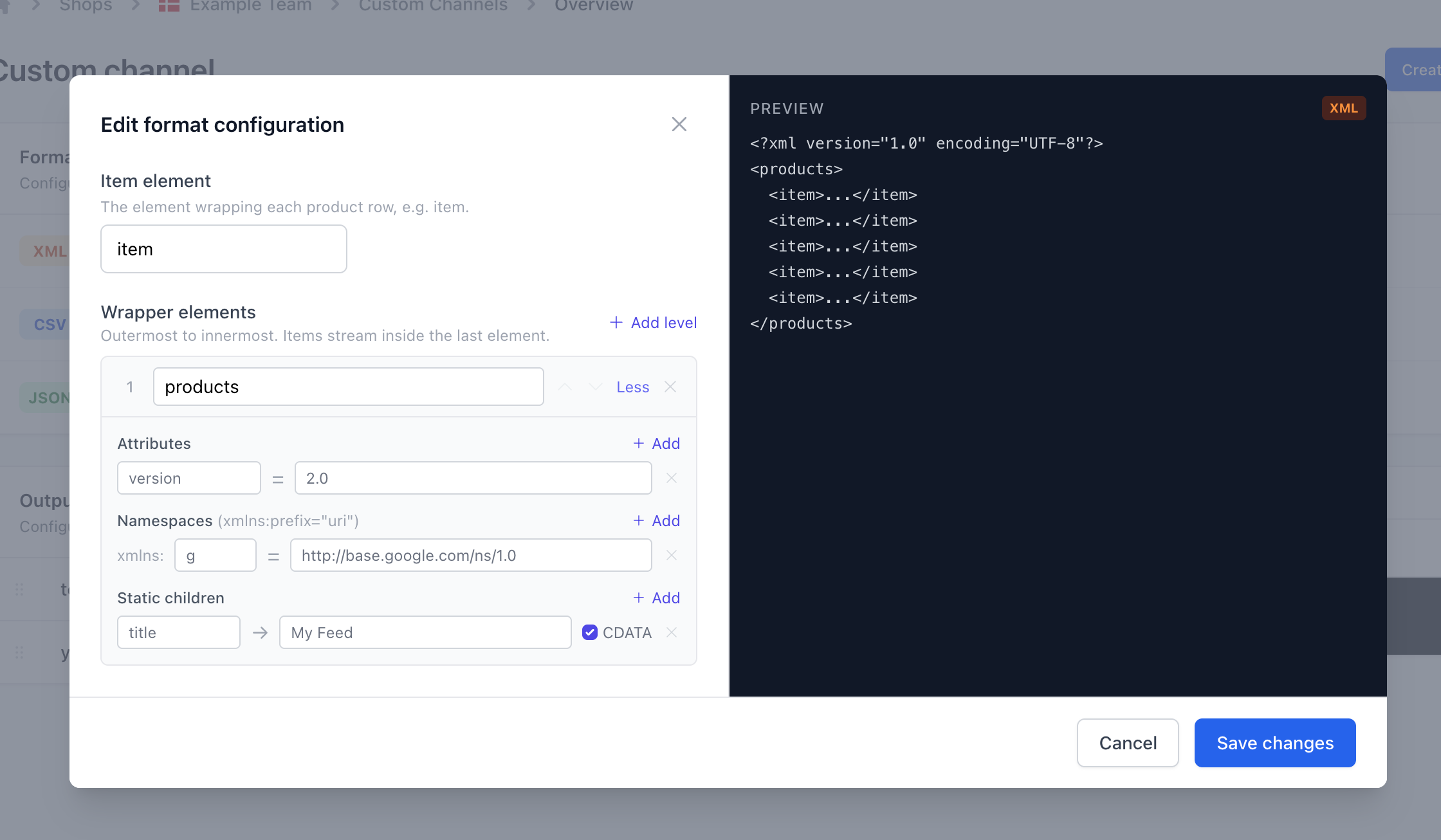Move the products wrapper up with the chevron
This screenshot has width=1441, height=840.
click(564, 387)
